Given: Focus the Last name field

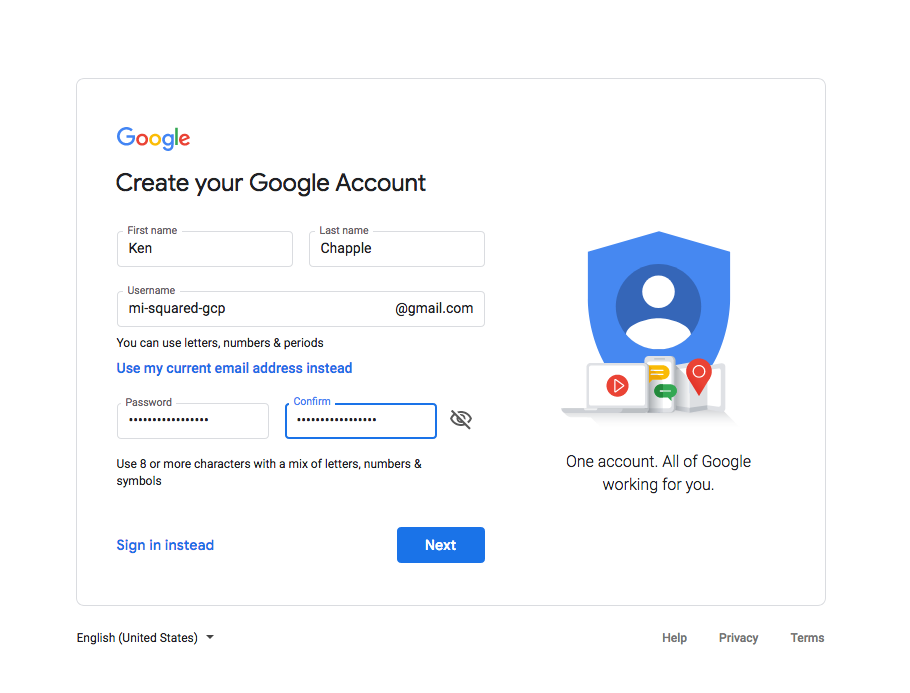Looking at the screenshot, I should click(x=397, y=249).
